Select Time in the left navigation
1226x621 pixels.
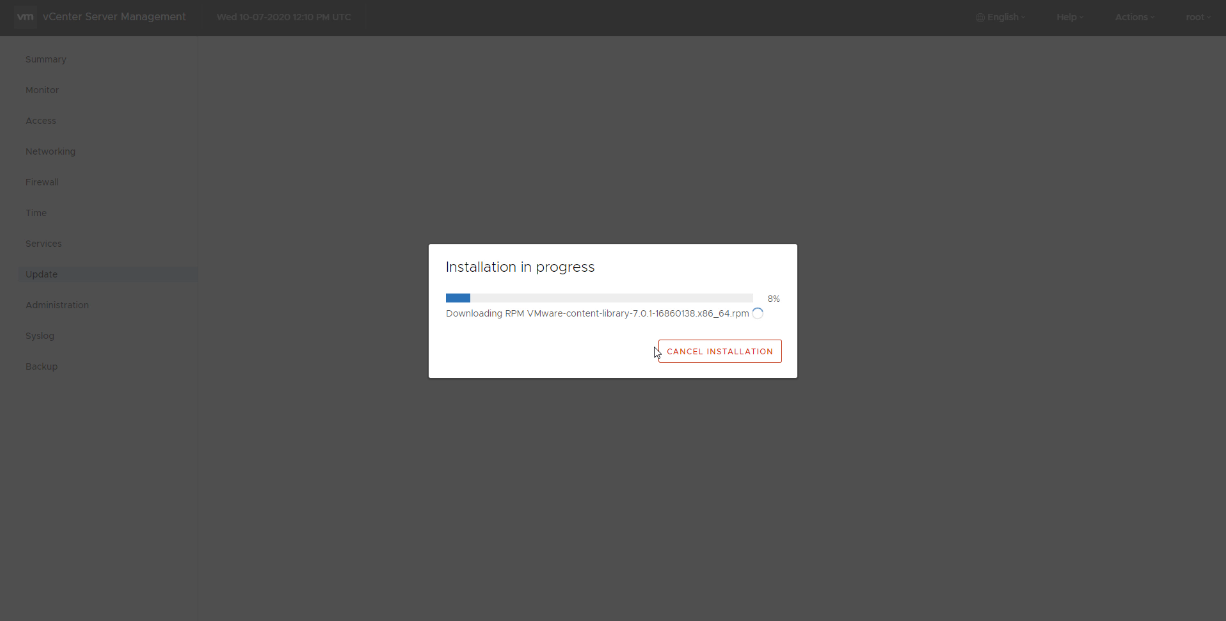tap(36, 213)
